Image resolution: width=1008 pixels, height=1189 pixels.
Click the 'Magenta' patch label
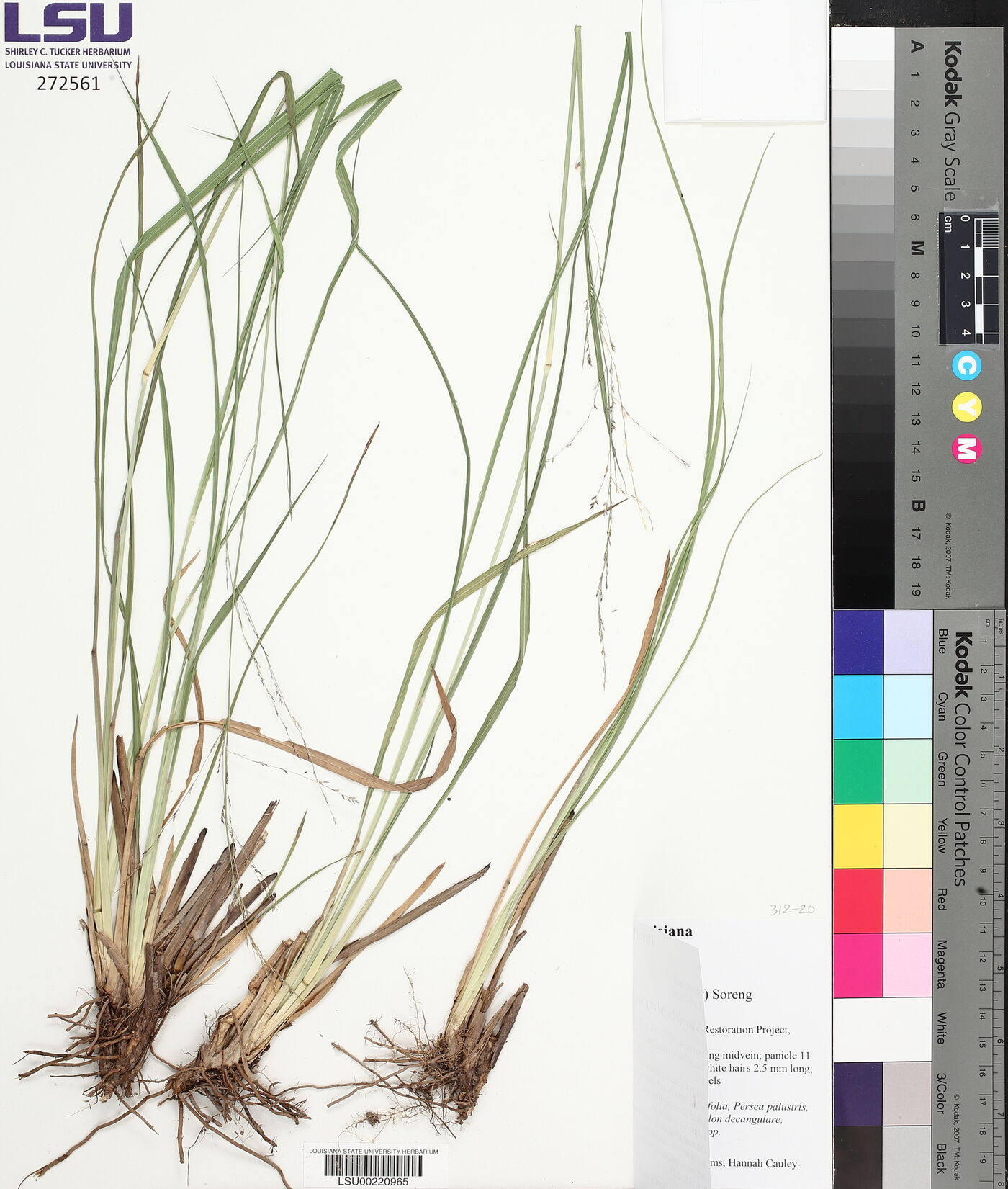[x=941, y=963]
